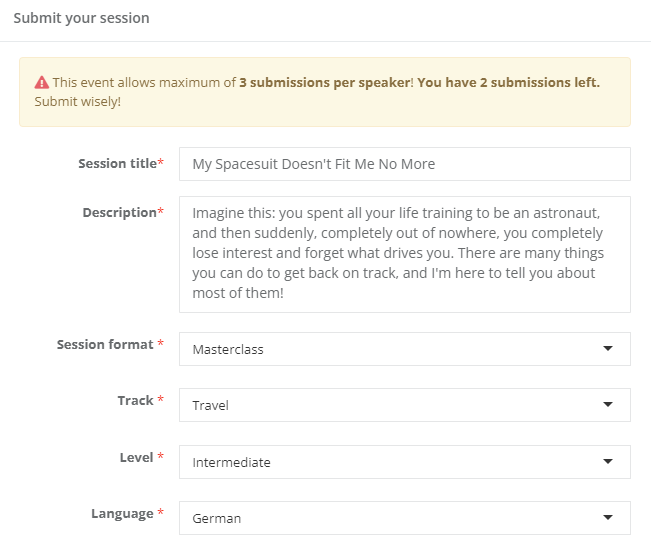The width and height of the screenshot is (651, 551).
Task: Click the '3 submissions per speaker' text
Action: 324,82
